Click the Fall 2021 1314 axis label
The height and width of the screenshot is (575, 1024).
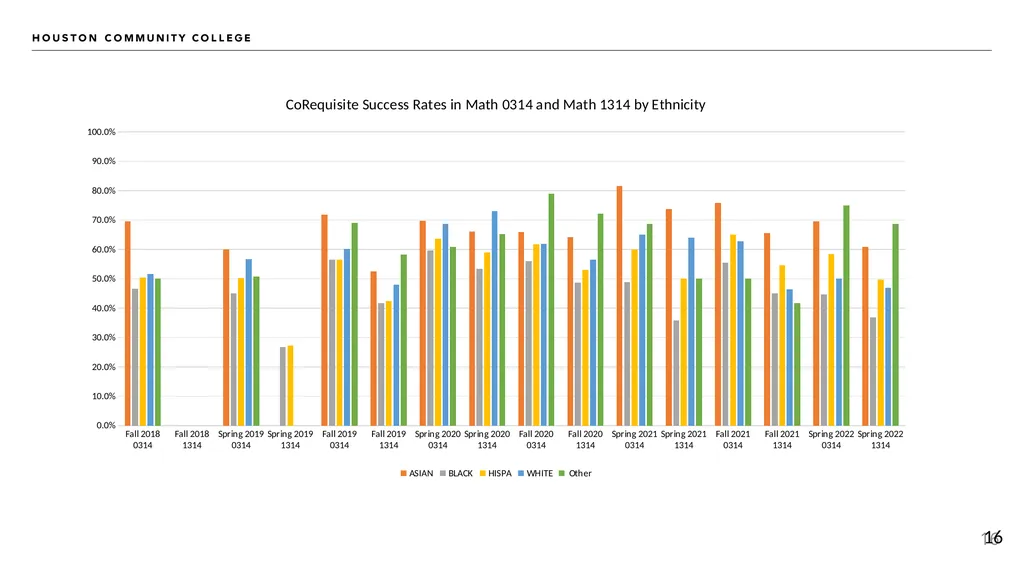(782, 440)
